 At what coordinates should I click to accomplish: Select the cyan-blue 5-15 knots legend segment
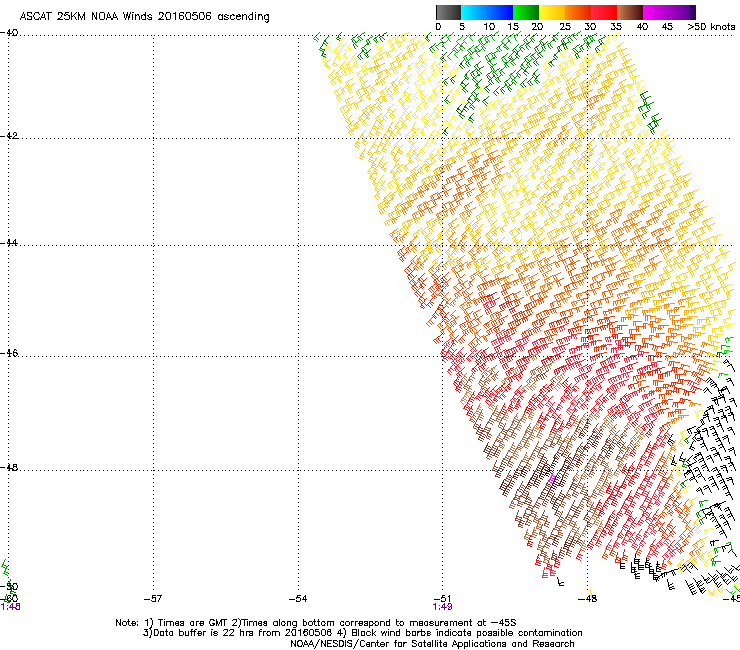coord(487,12)
